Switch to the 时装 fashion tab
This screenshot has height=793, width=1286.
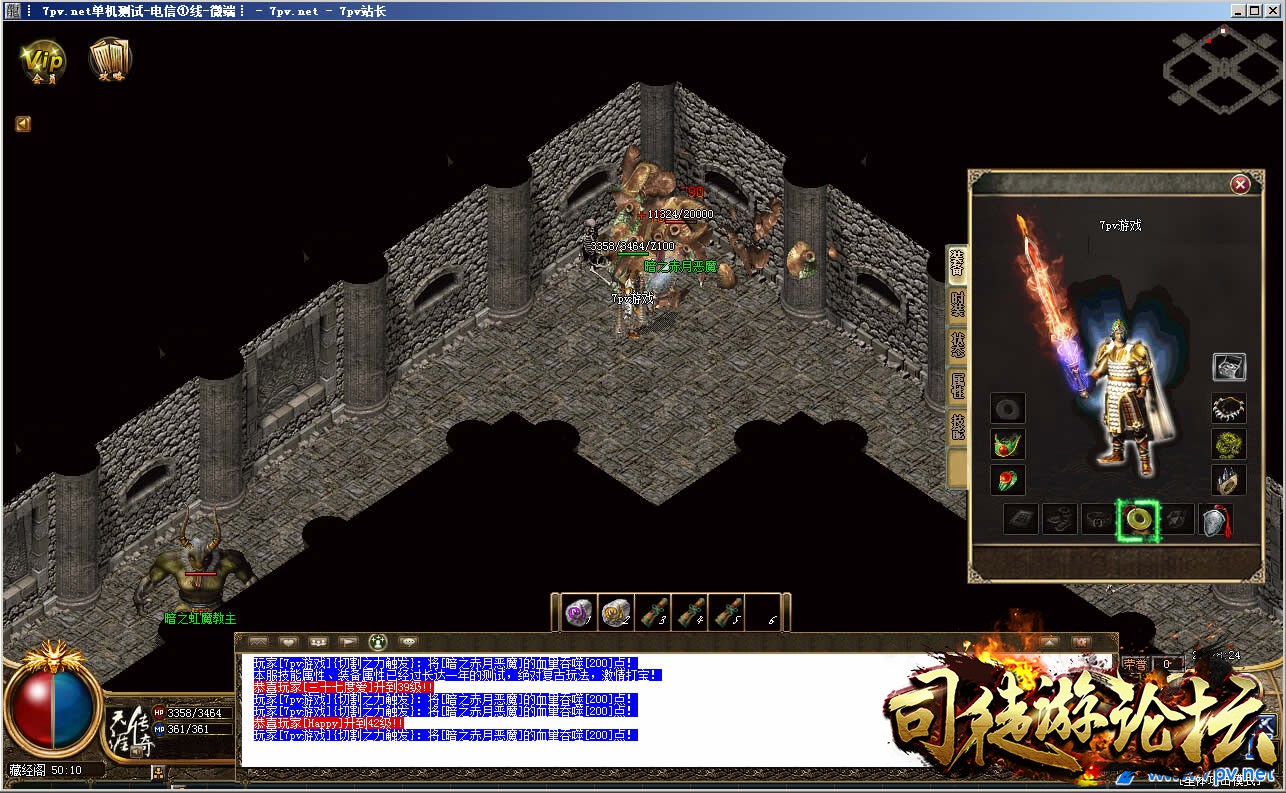click(957, 305)
